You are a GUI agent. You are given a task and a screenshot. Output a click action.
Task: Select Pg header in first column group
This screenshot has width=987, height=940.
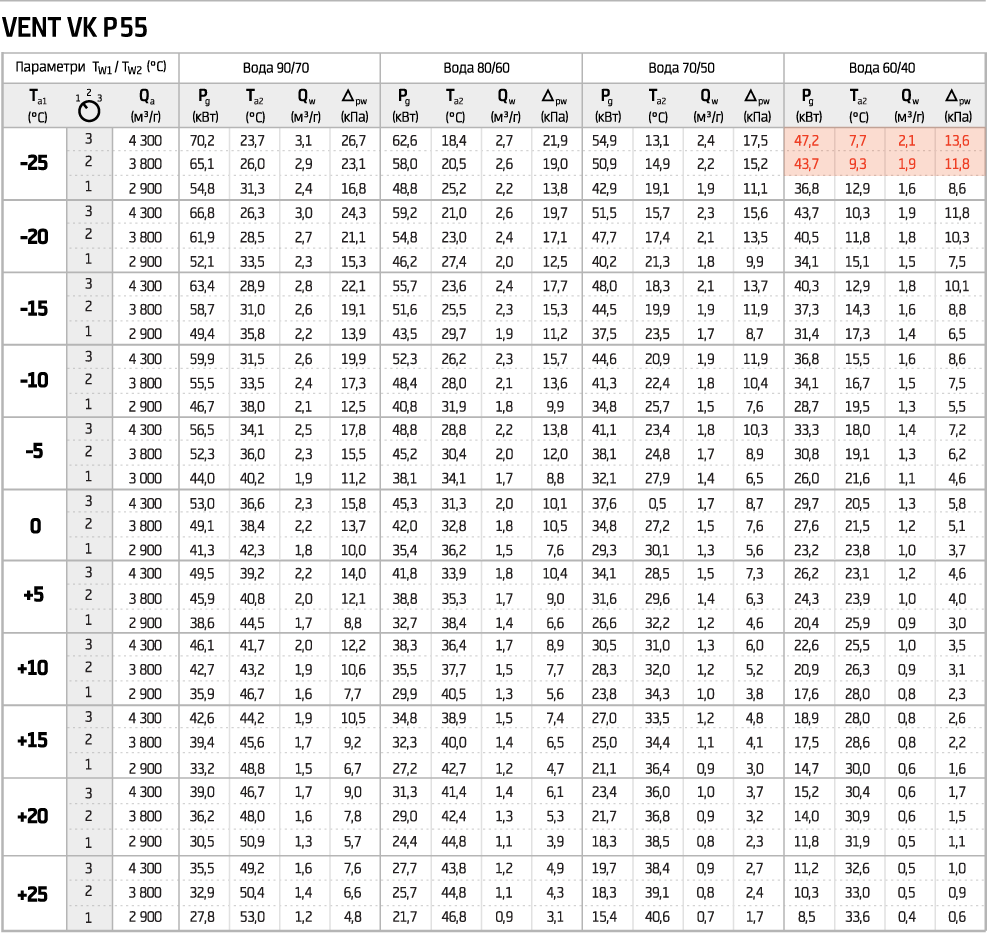coord(204,104)
